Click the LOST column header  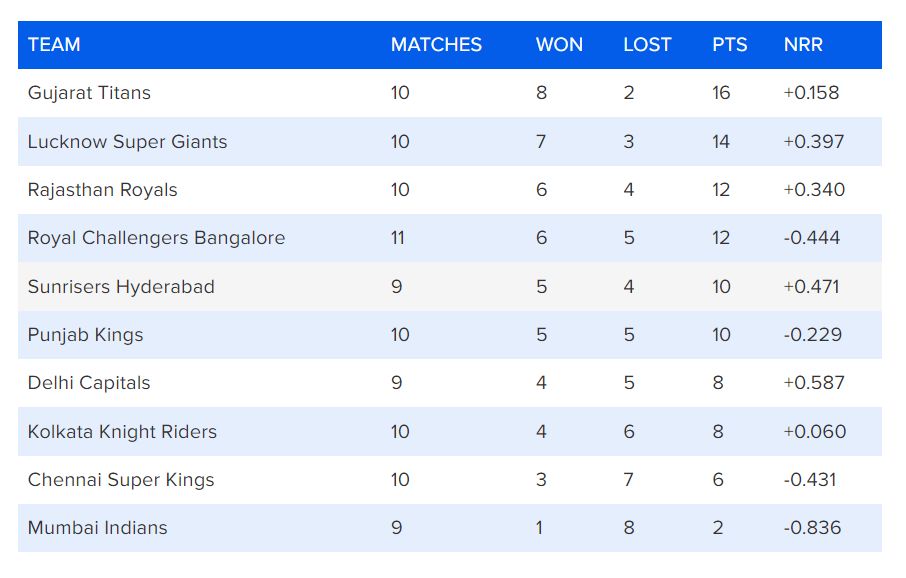pyautogui.click(x=647, y=45)
